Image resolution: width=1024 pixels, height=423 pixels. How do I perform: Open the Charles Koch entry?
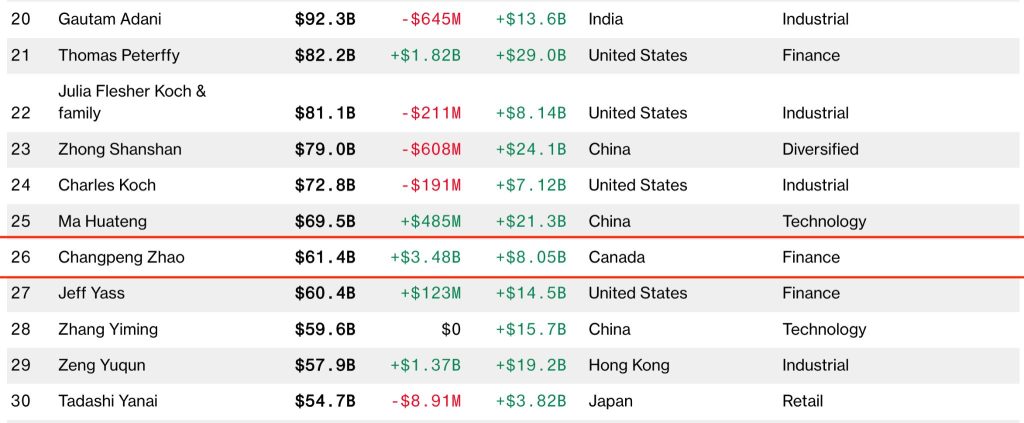coord(107,185)
